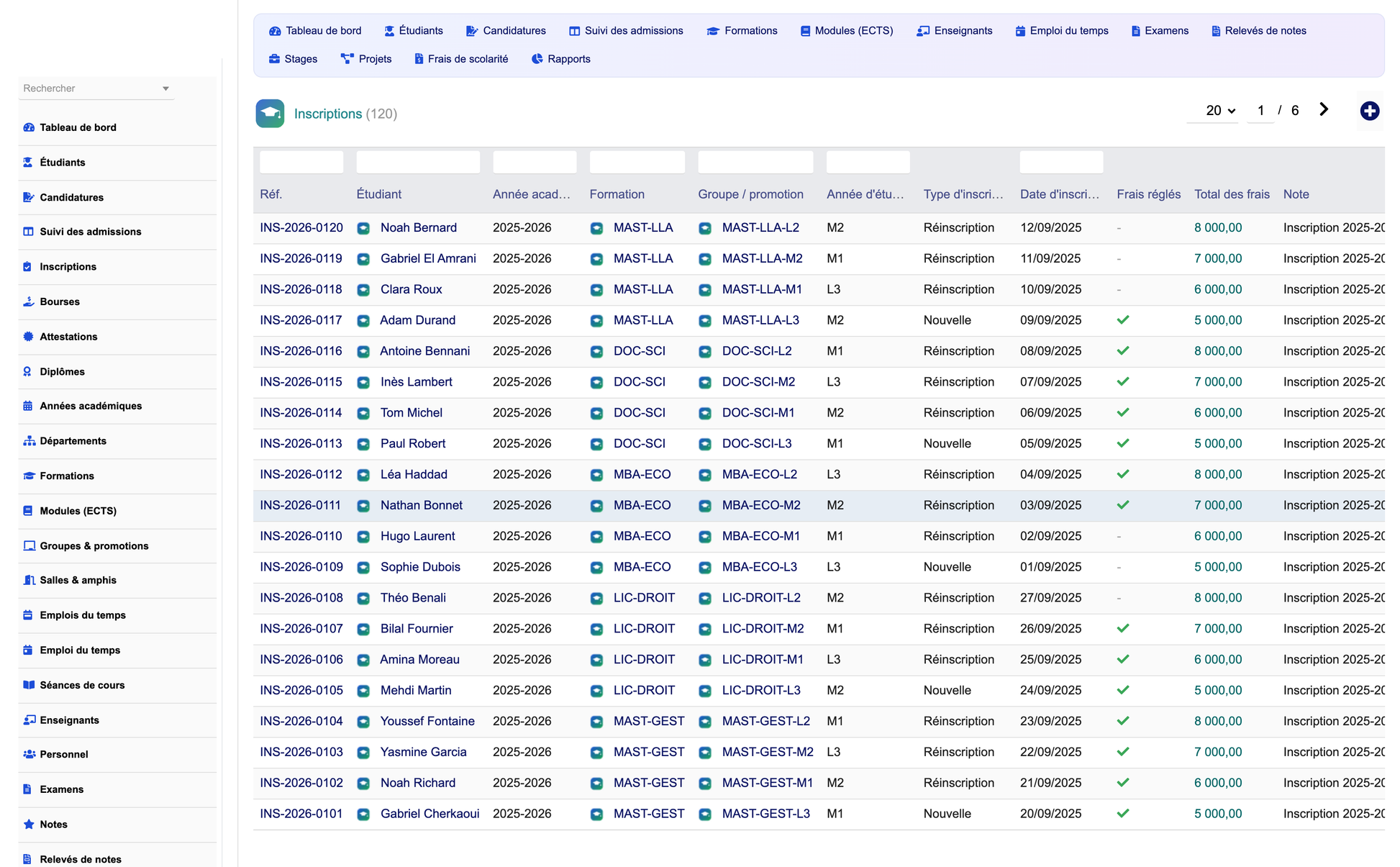
Task: Open student Clara Roux
Action: point(411,290)
